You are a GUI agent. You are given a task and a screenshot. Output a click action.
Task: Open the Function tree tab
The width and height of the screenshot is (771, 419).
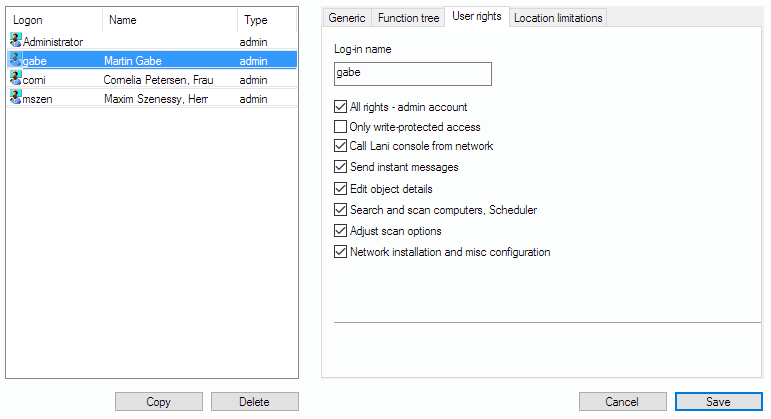(x=408, y=18)
